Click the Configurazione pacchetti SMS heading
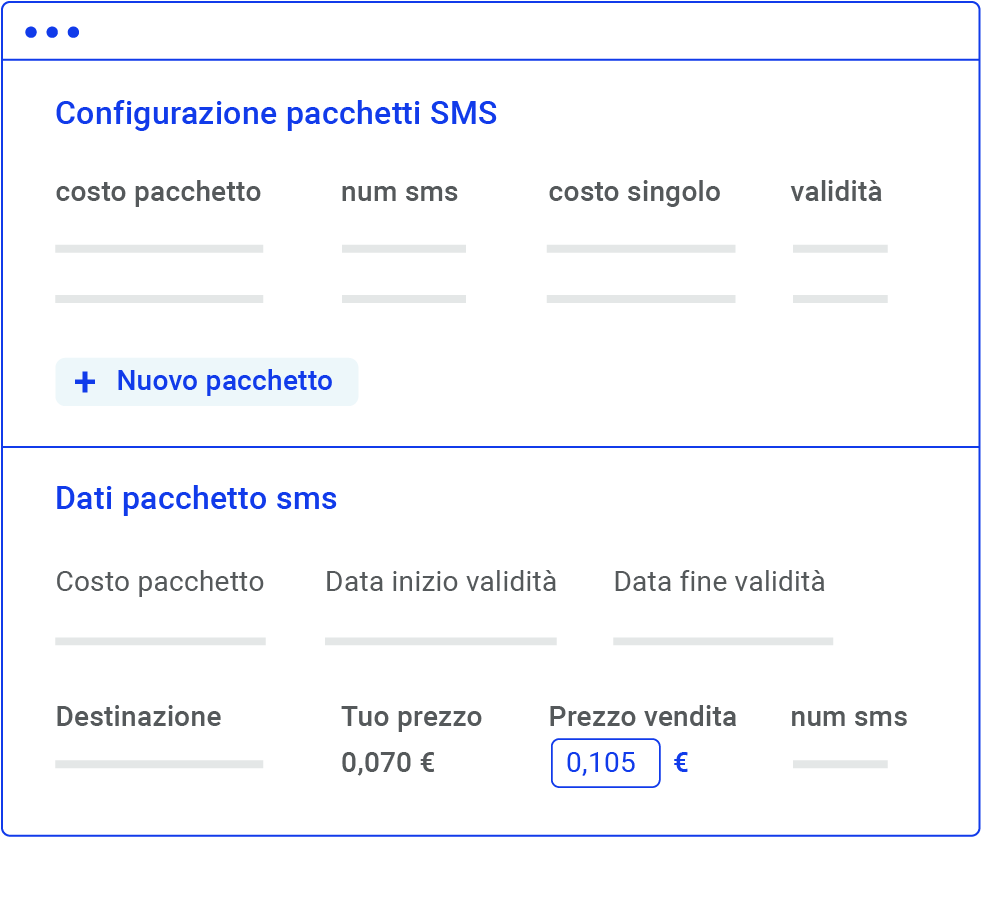The image size is (981, 901). tap(276, 114)
